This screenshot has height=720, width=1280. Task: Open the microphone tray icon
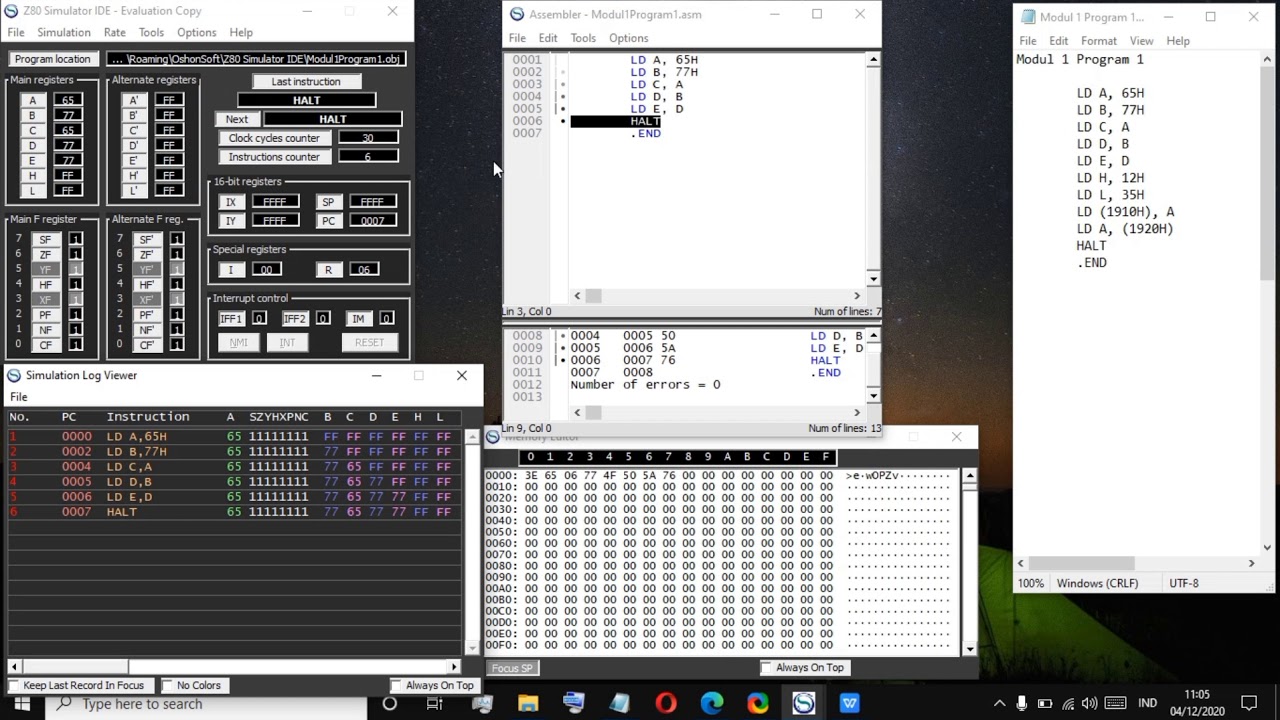(1022, 704)
